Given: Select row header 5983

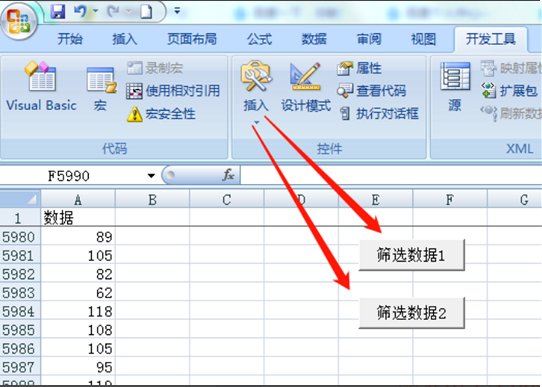Looking at the screenshot, I should (20, 293).
